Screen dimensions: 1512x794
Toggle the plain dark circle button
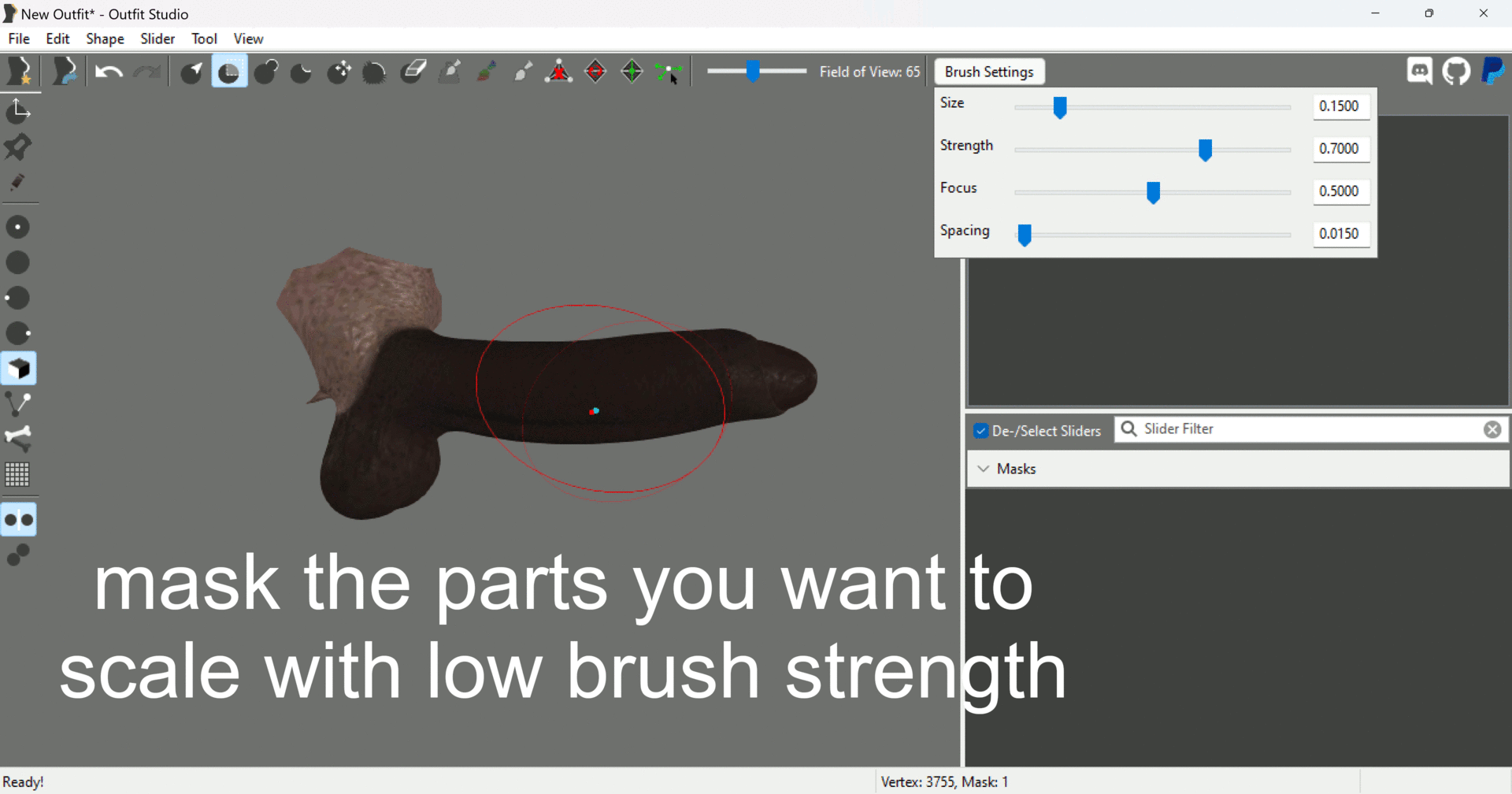point(18,262)
